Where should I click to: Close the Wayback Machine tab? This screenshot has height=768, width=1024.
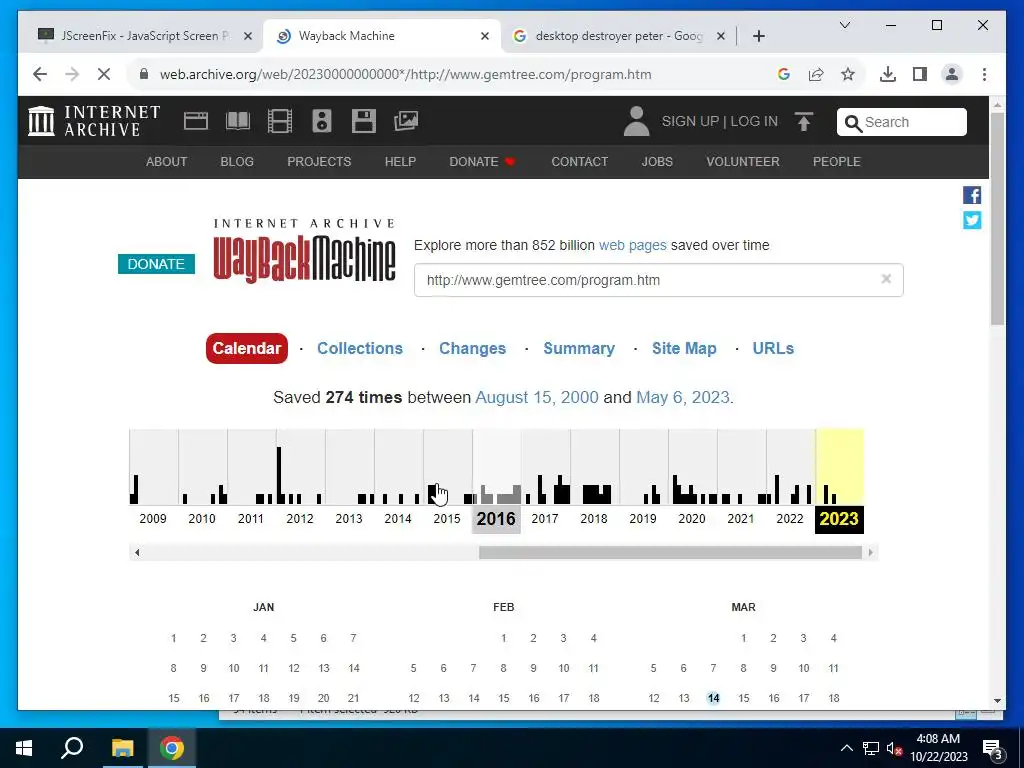pos(485,36)
